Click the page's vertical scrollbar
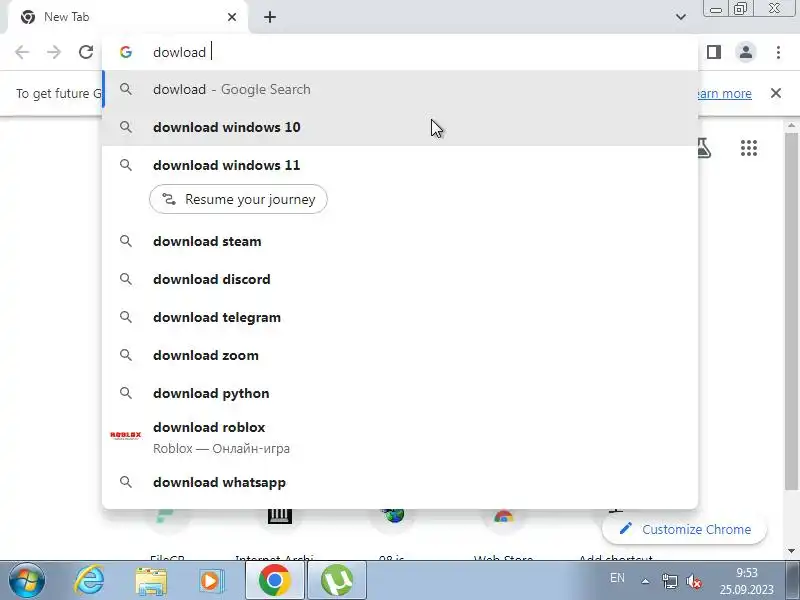Screen dimensions: 800x600 pos(791,311)
